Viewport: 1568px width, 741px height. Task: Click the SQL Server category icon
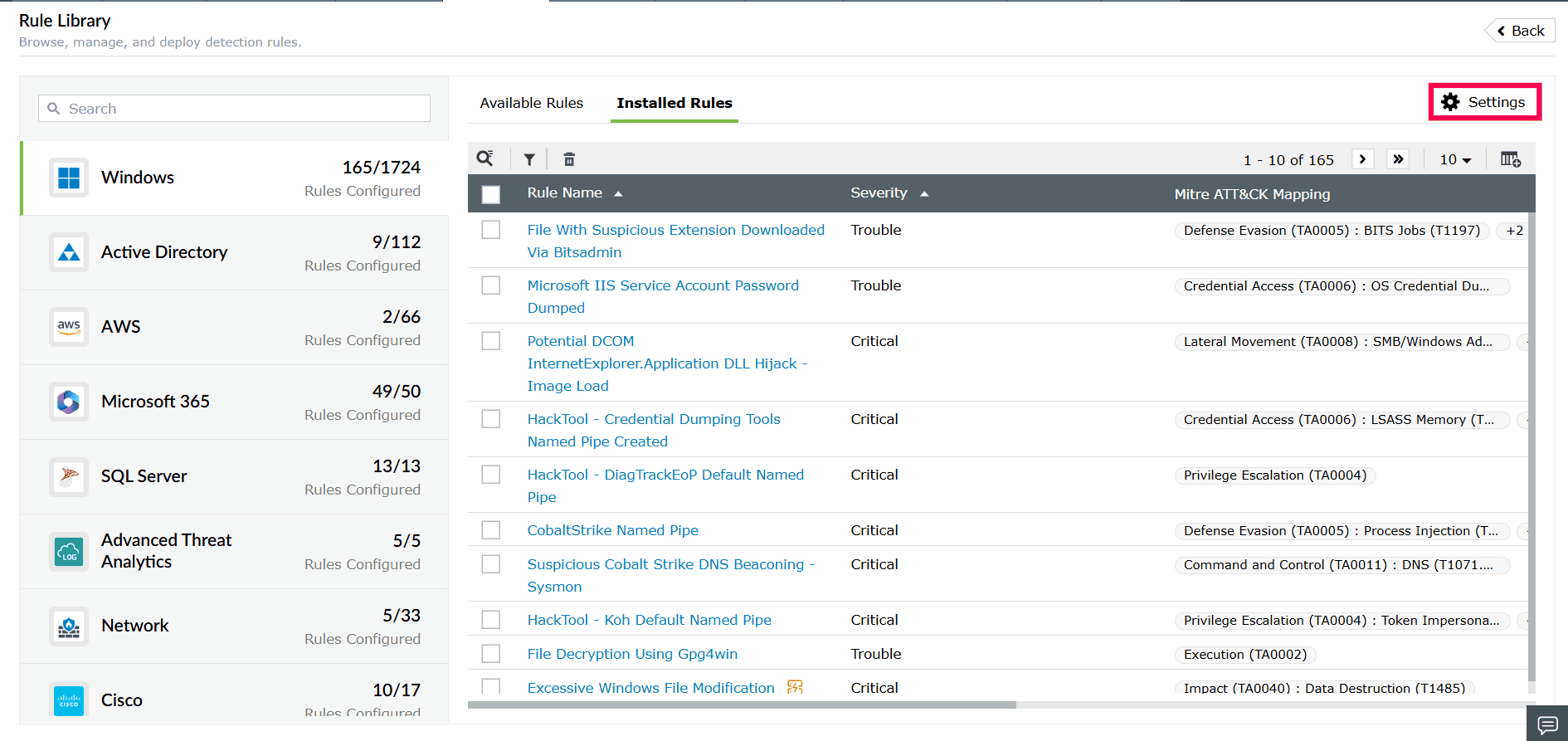point(69,476)
